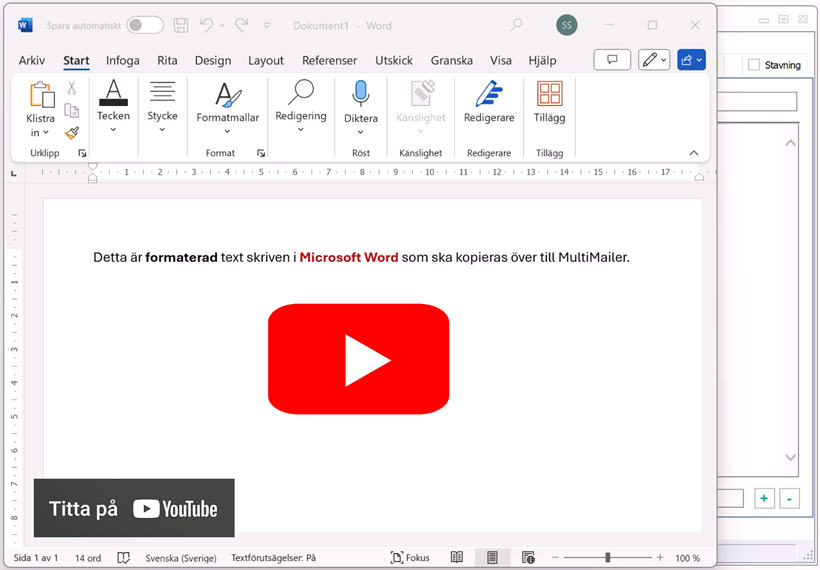820x570 pixels.
Task: Click the zoom out minus button
Action: coord(555,558)
